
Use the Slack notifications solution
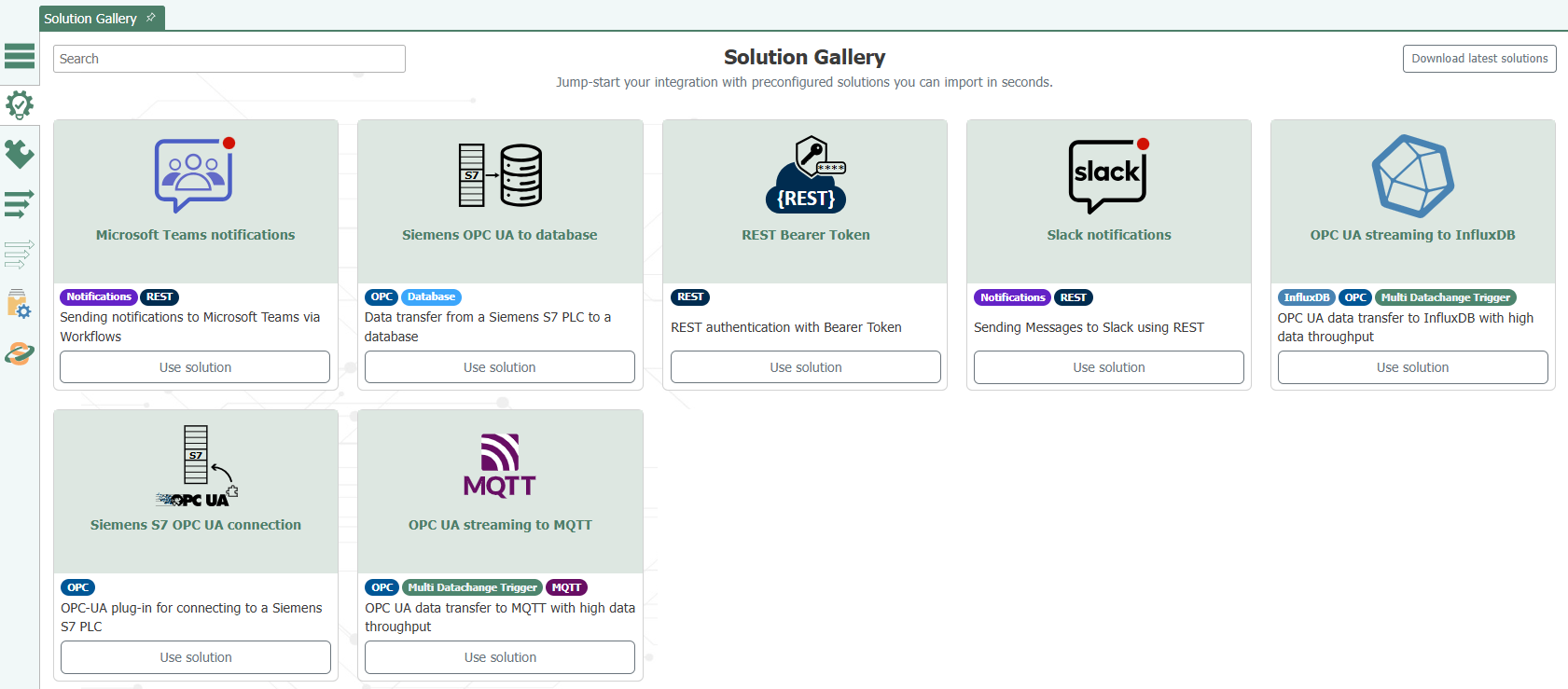1108,367
